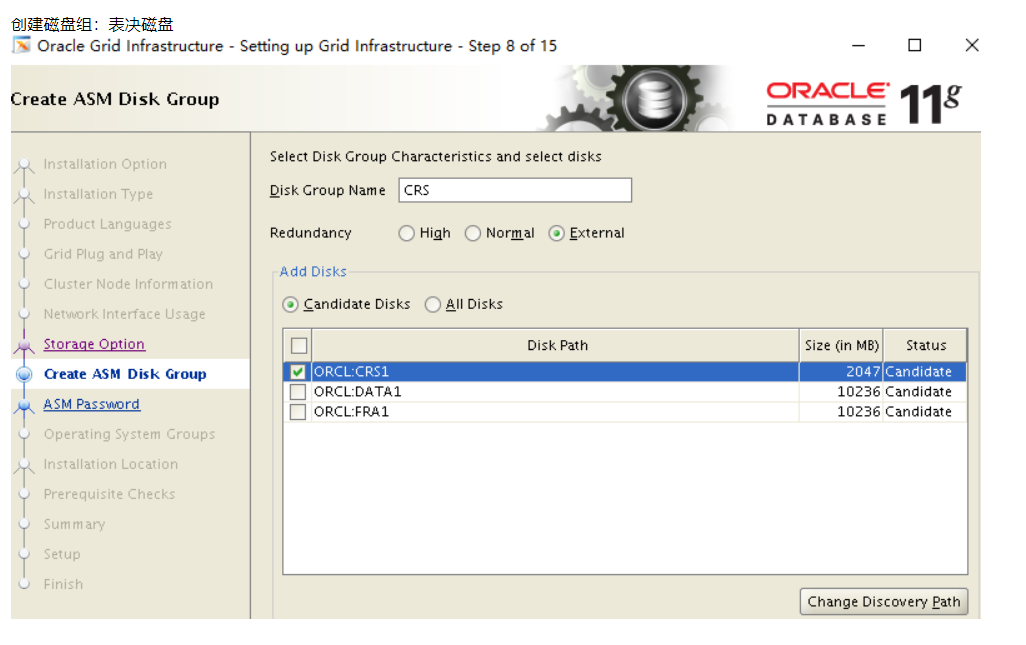Image resolution: width=1026 pixels, height=645 pixels.
Task: Uncheck the ORCL:CRS1 disk checkbox
Action: pyautogui.click(x=298, y=372)
